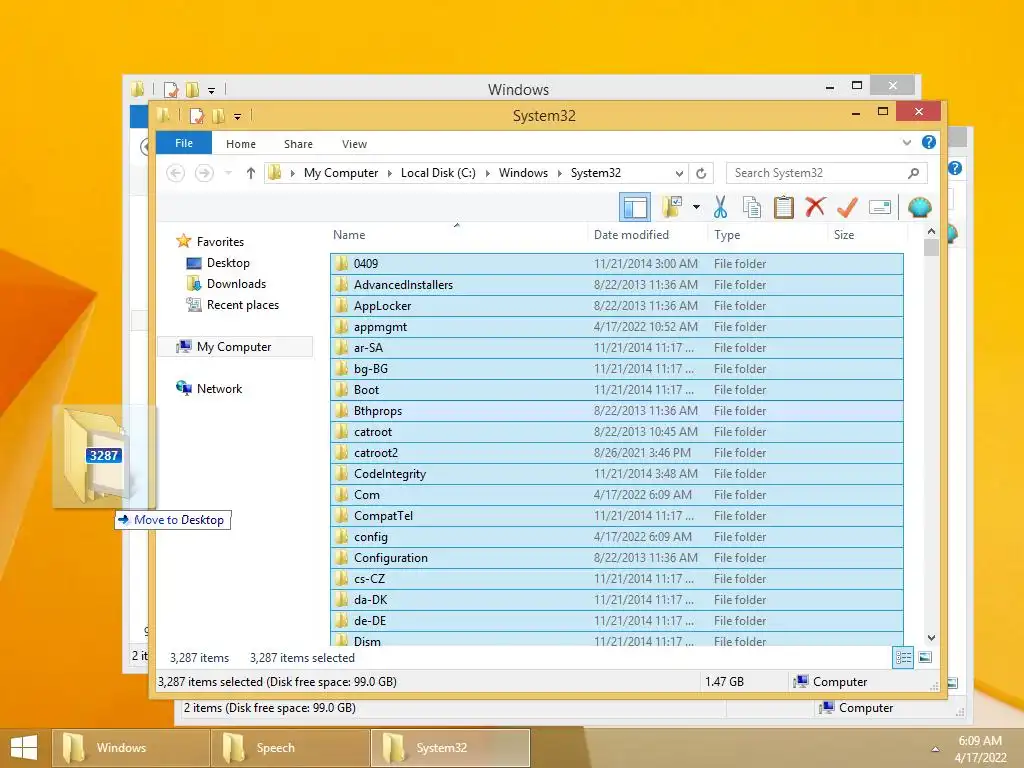Select Network in the navigation pane
The image size is (1024, 768).
point(219,389)
